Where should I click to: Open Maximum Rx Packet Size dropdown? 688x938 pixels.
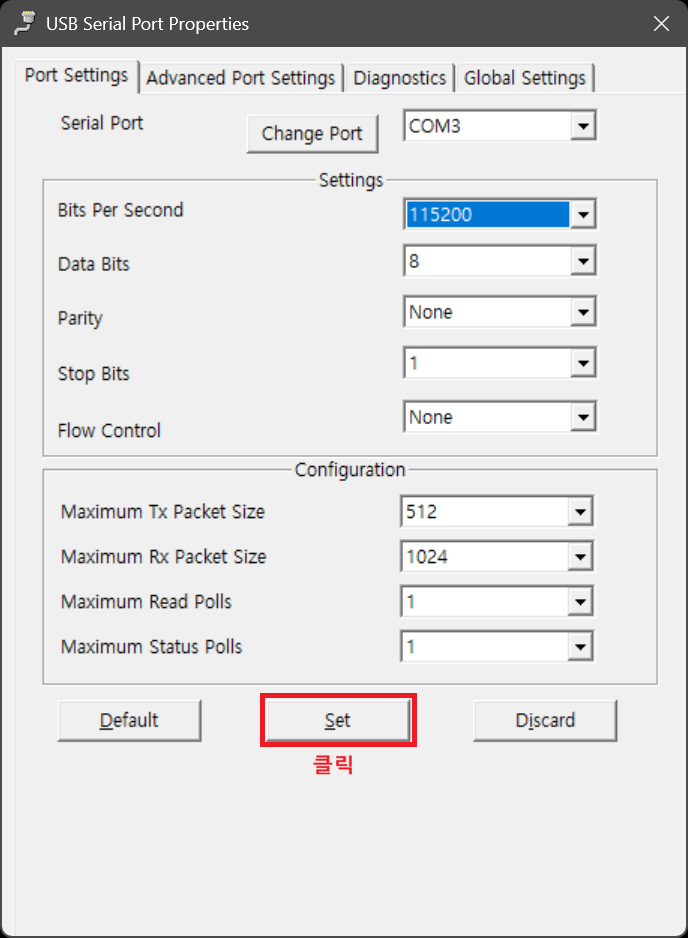pos(579,557)
